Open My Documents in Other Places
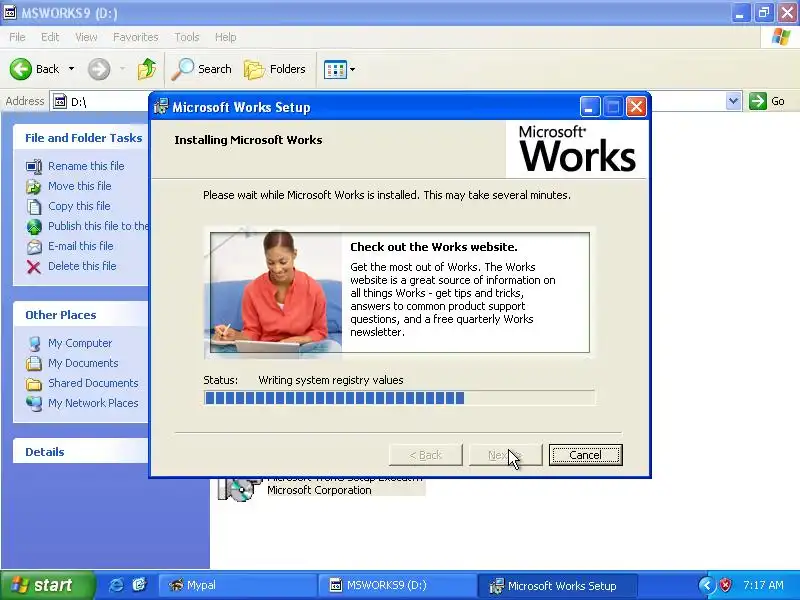This screenshot has width=800, height=600. coord(83,363)
